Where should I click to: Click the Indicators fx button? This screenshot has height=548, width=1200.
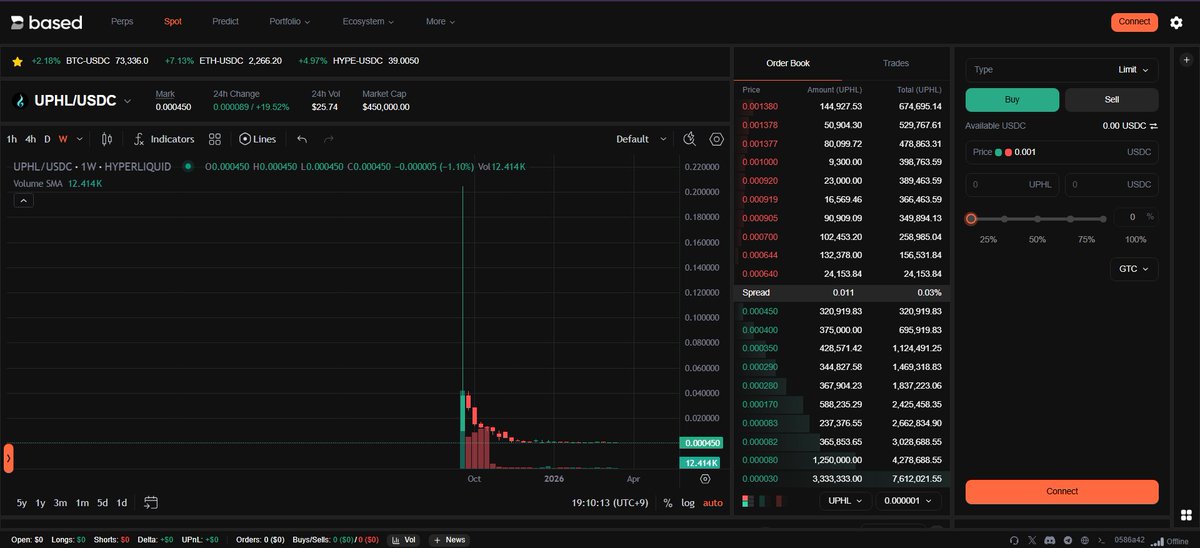pos(164,139)
